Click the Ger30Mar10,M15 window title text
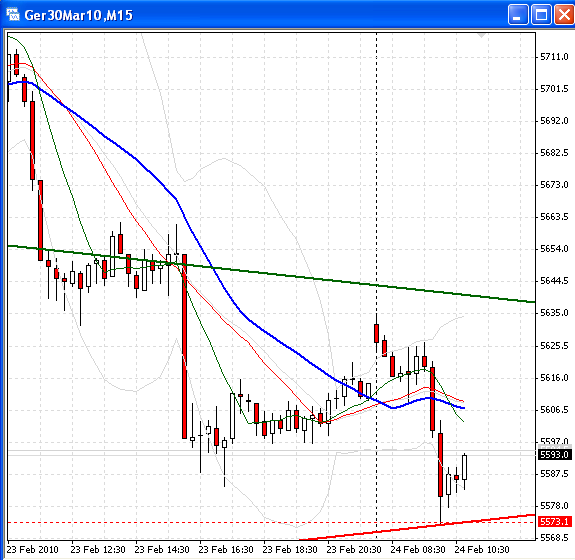 click(x=78, y=15)
